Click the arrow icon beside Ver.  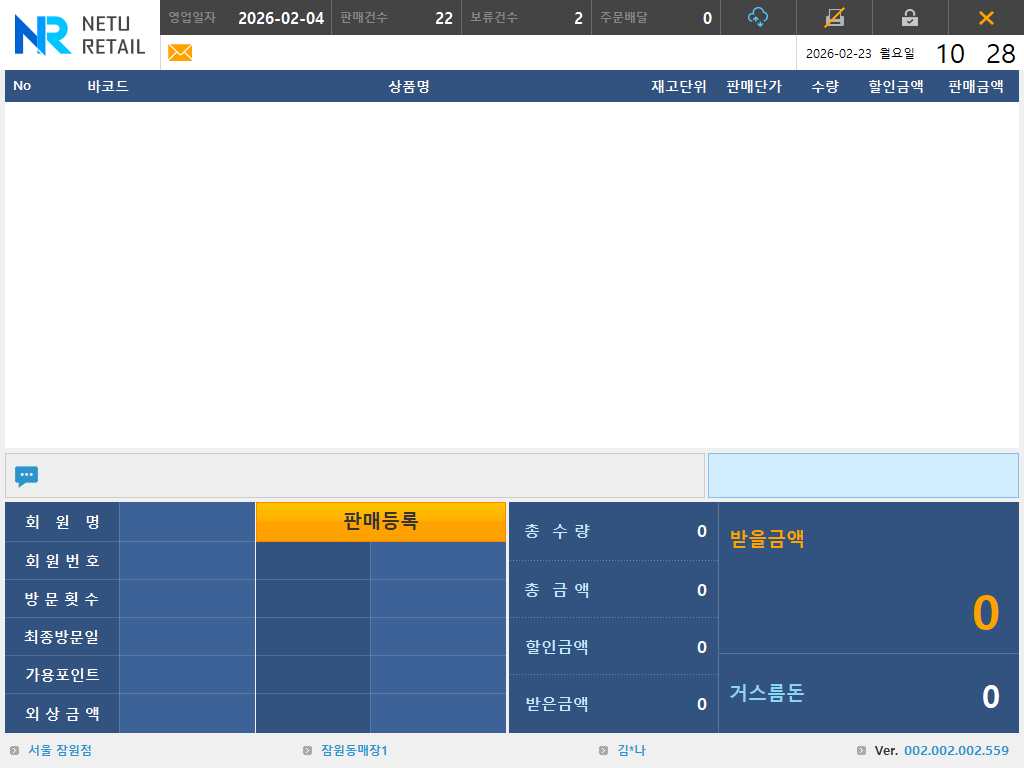(861, 750)
